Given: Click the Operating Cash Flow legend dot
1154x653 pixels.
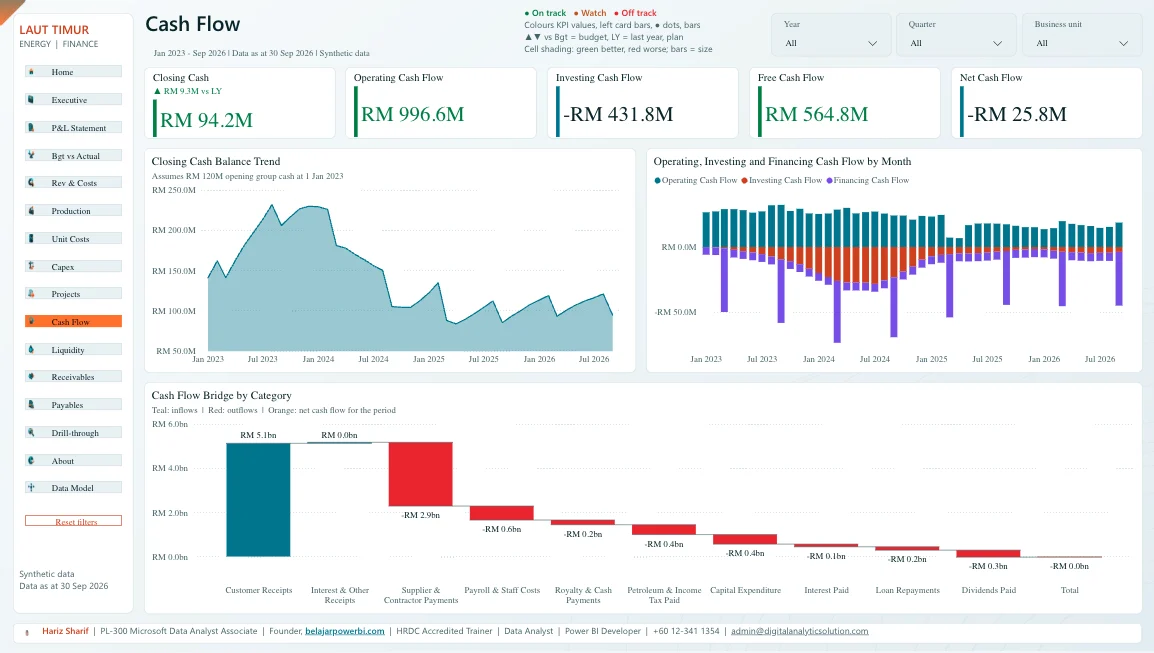Looking at the screenshot, I should pos(657,180).
